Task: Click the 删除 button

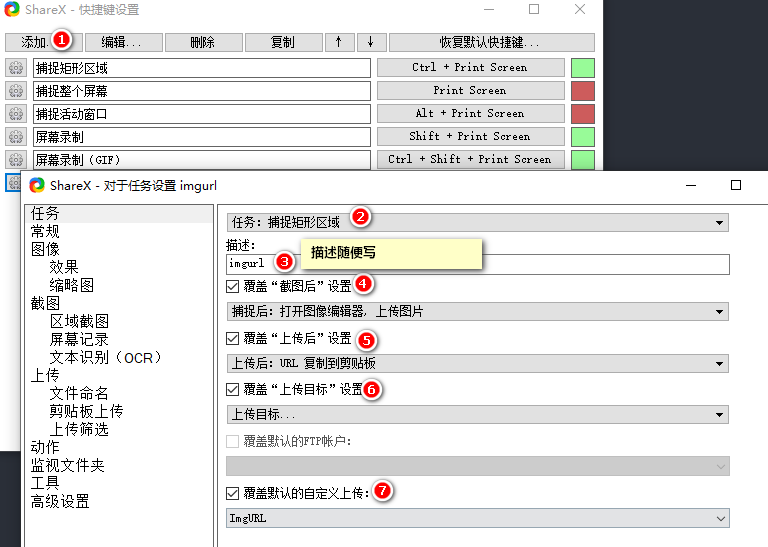Action: point(203,43)
